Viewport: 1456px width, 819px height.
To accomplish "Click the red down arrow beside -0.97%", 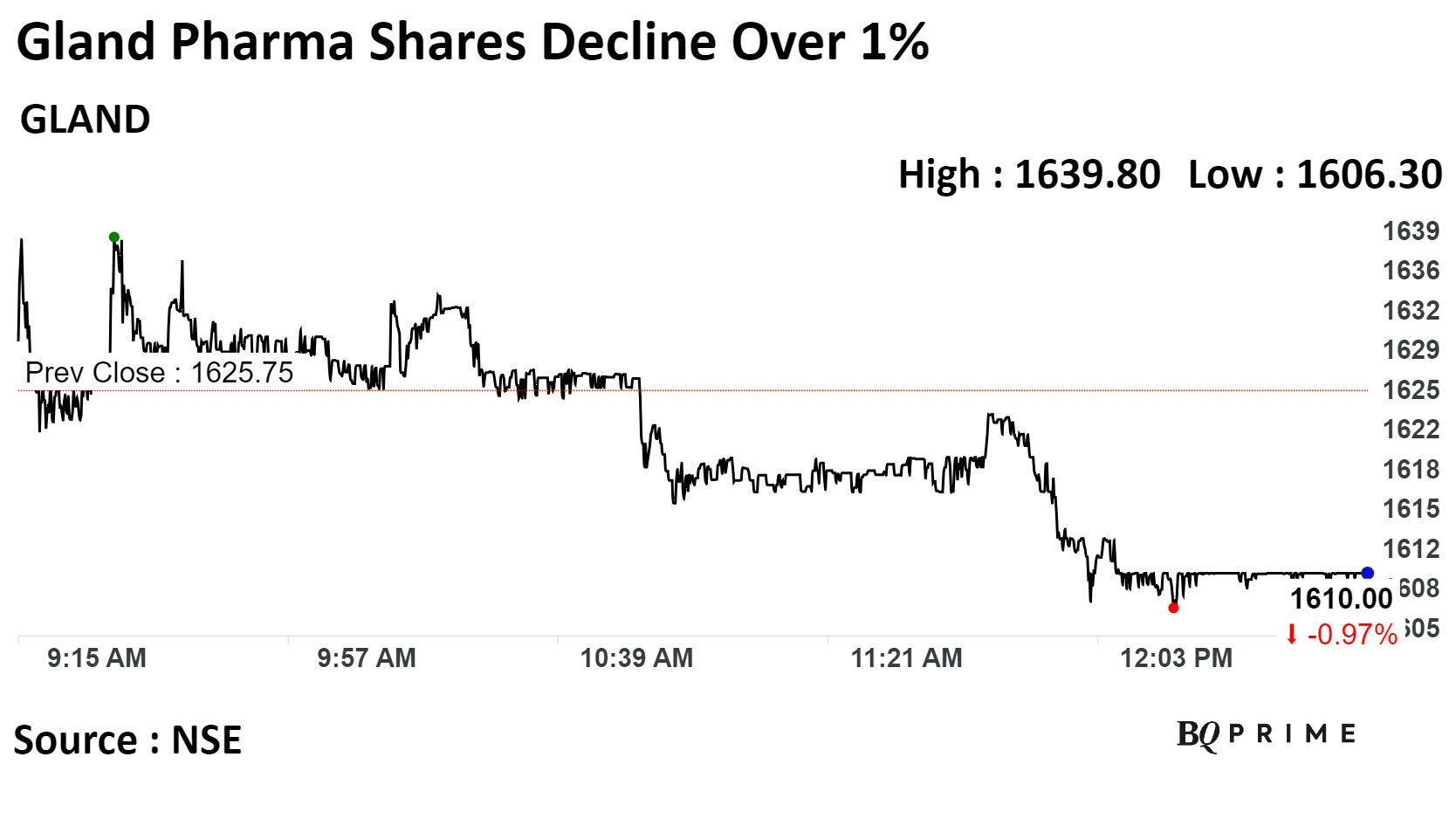I will [x=1292, y=635].
